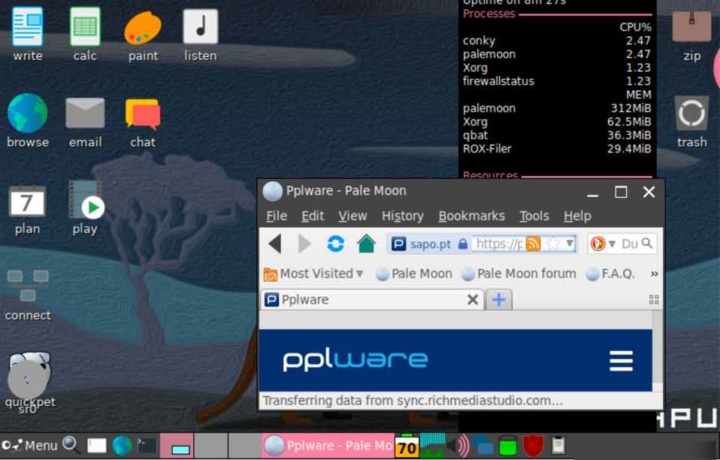Click the red firewall shield in the tray
Image resolution: width=720 pixels, height=460 pixels.
[533, 445]
